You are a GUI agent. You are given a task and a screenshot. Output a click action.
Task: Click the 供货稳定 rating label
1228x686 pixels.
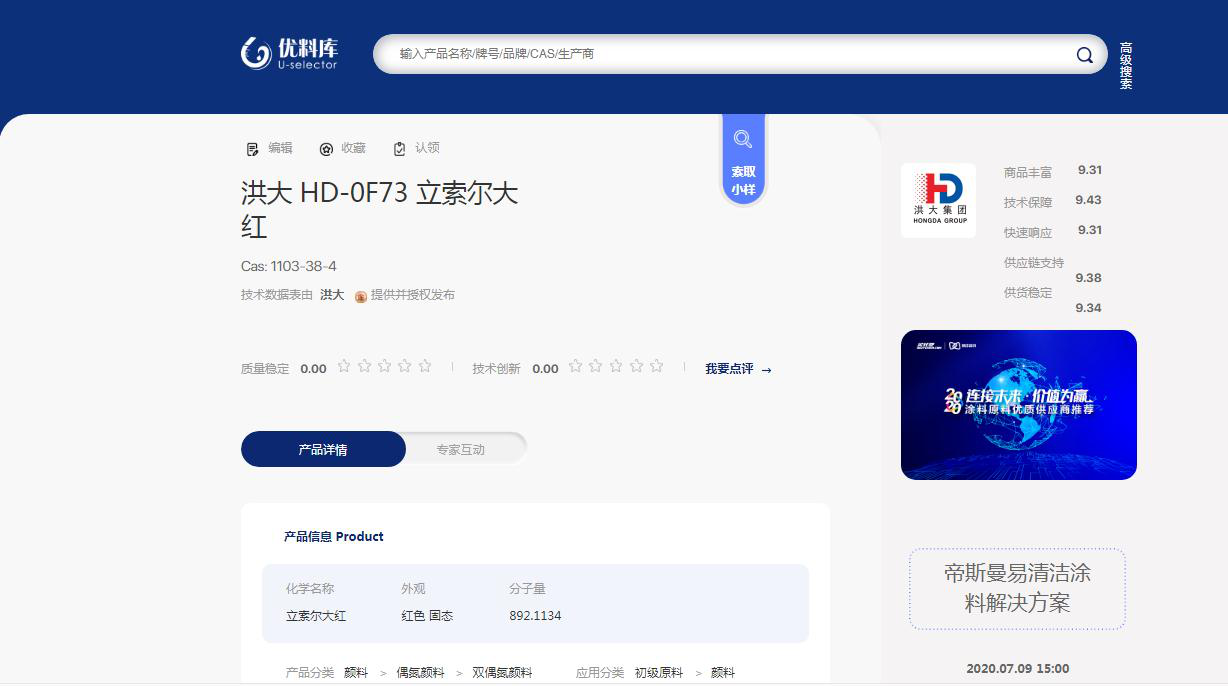(x=1028, y=293)
